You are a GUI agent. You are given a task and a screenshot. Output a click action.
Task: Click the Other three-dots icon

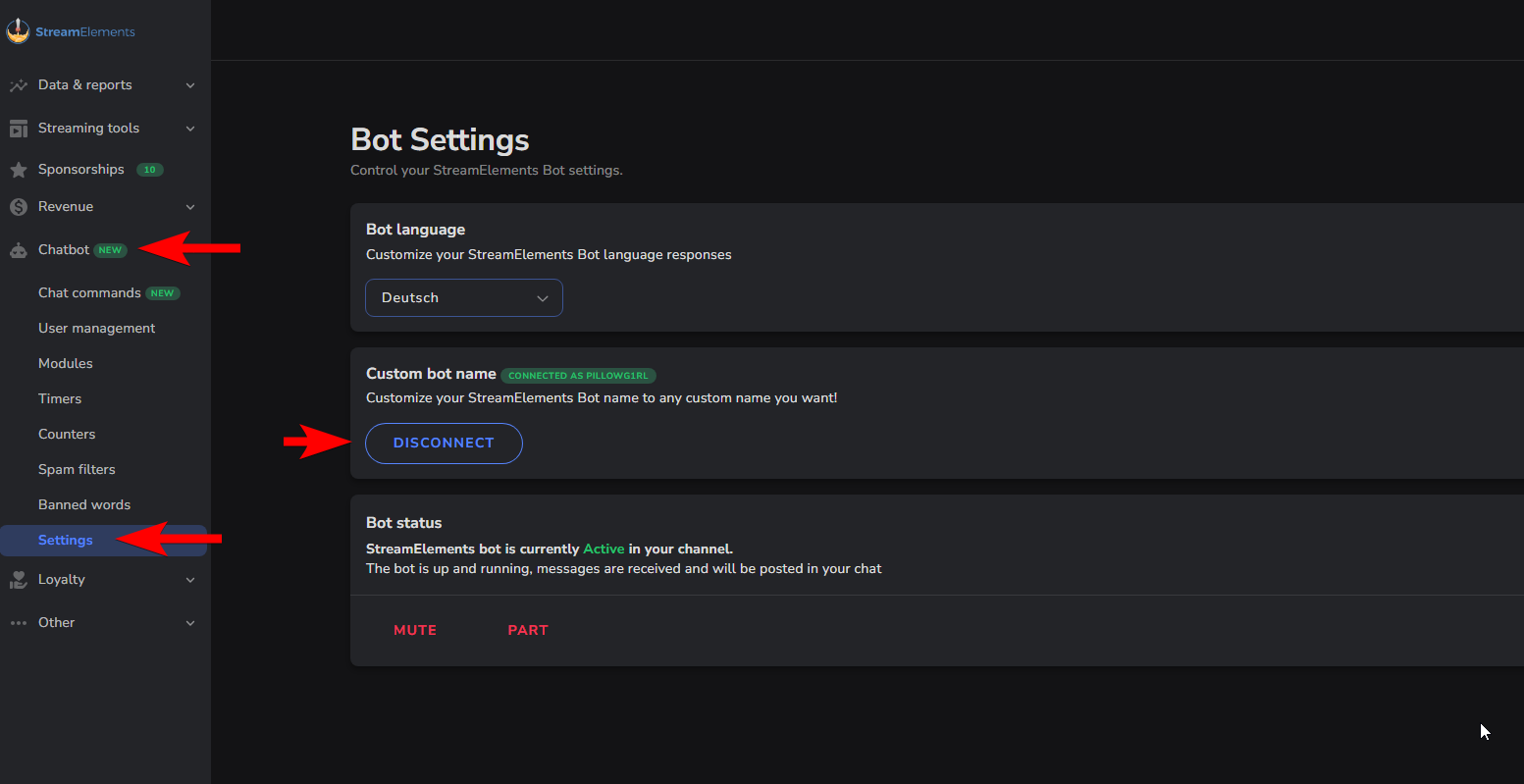point(18,623)
